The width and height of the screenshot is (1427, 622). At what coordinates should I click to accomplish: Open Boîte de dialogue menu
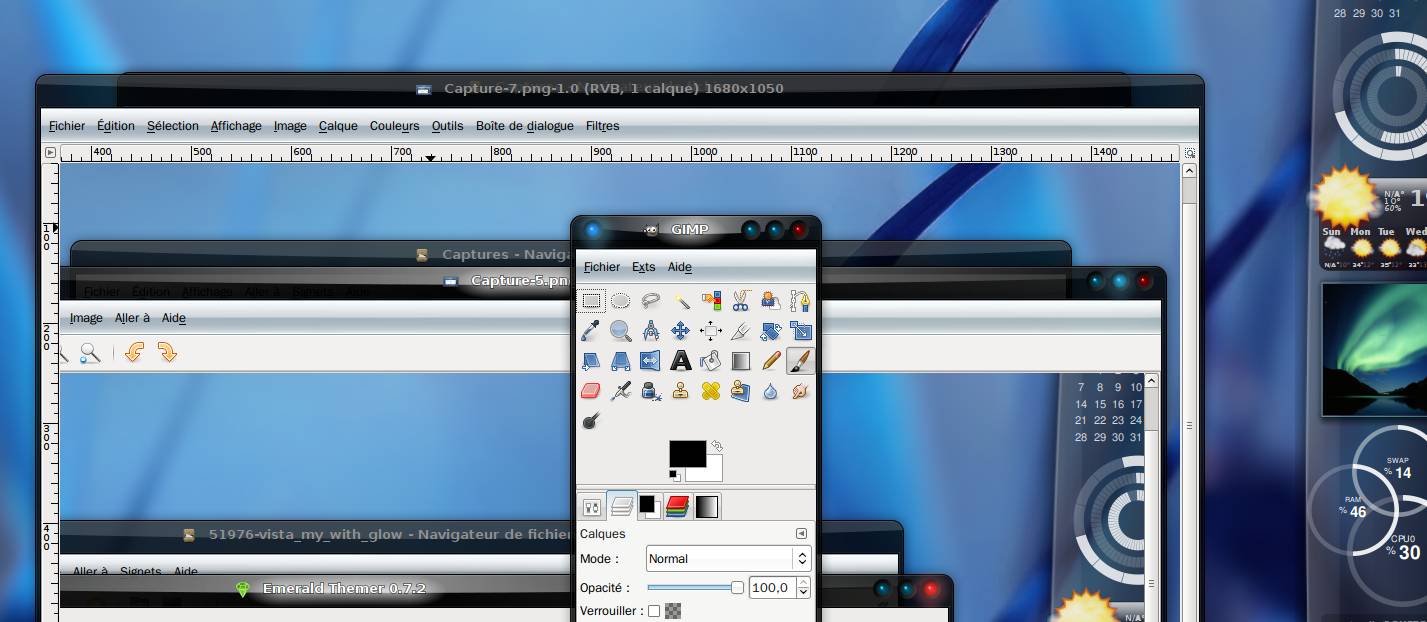point(525,126)
